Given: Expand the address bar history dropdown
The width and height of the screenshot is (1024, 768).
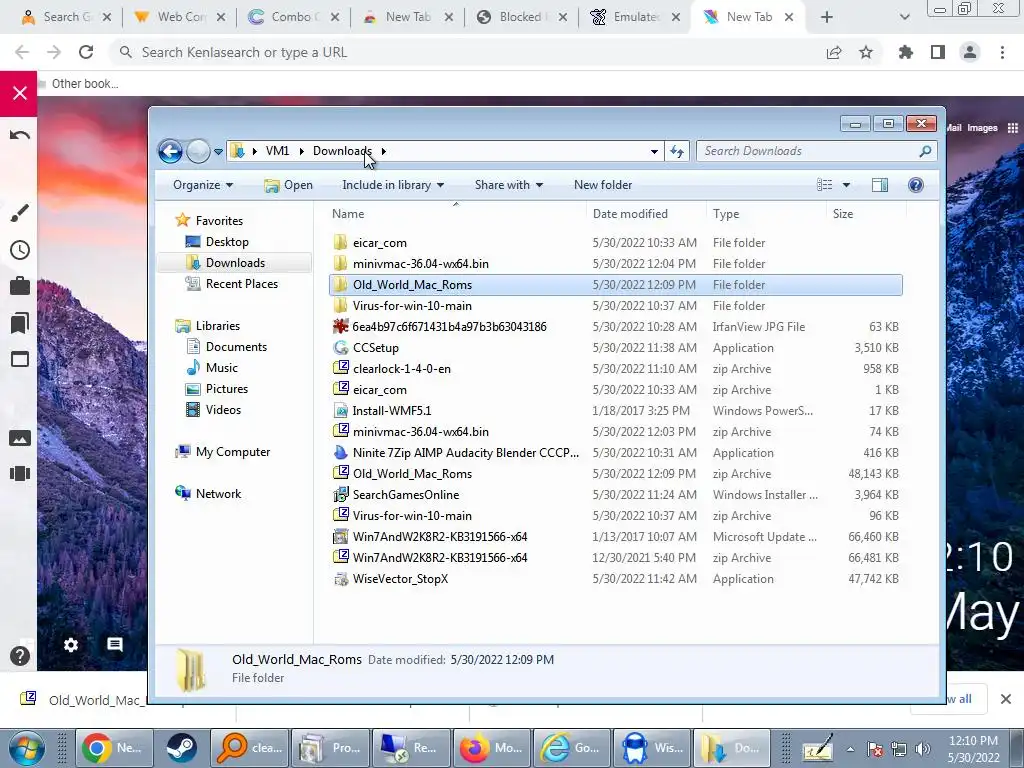Looking at the screenshot, I should click(x=654, y=152).
